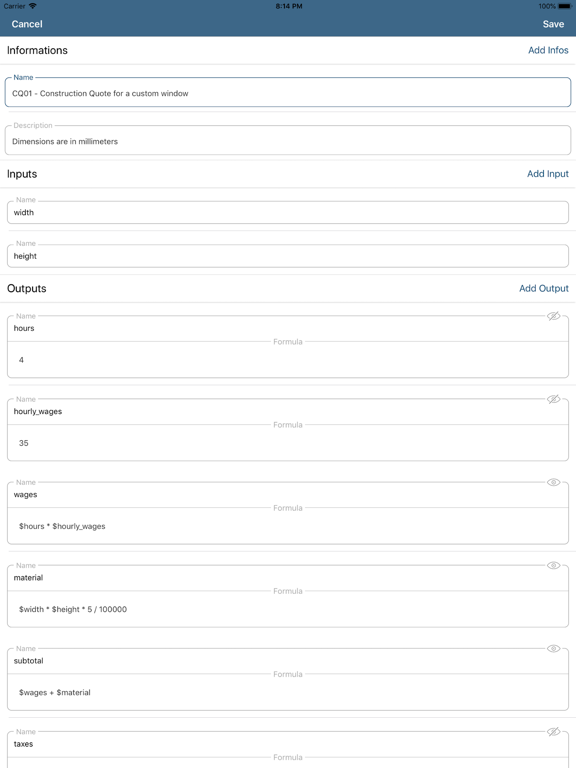576x768 pixels.
Task: Edit the subtotal output name
Action: [288, 661]
